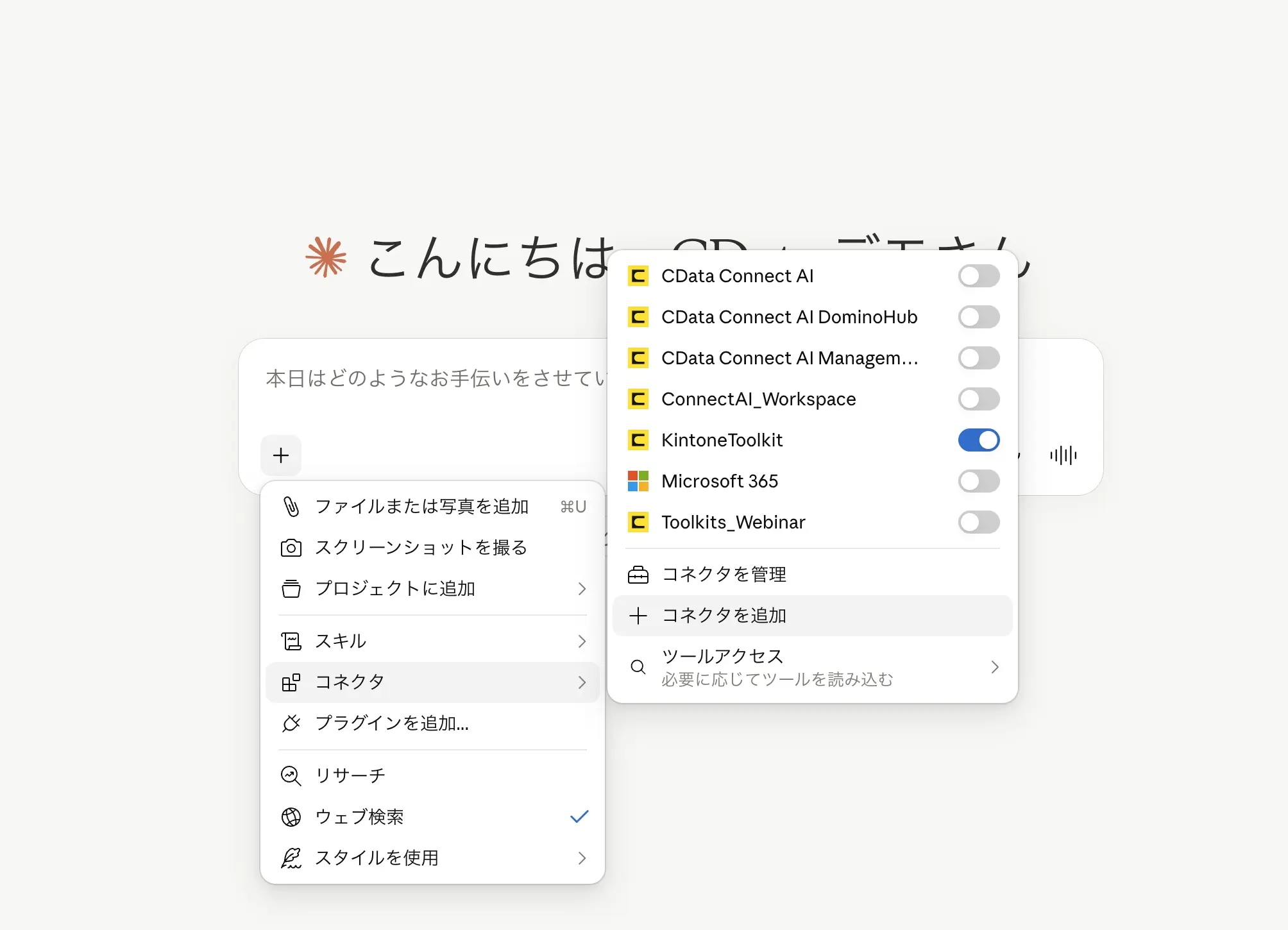Click the CData Connect AI logo icon
1288x930 pixels.
pyautogui.click(x=638, y=276)
